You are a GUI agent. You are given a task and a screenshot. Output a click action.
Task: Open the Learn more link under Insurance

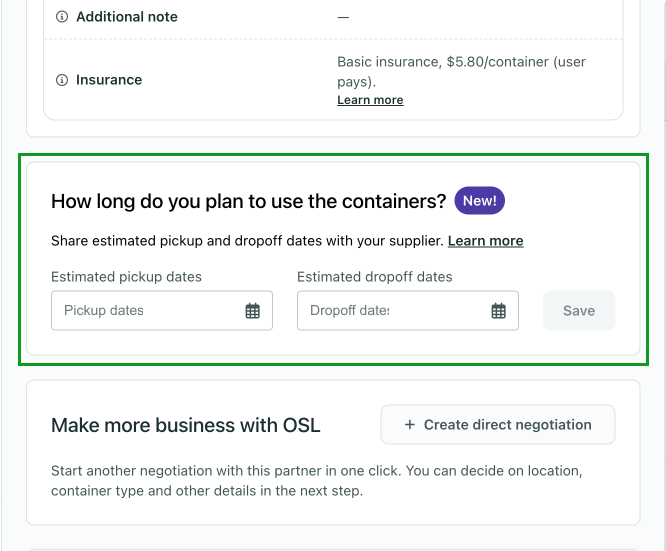pyautogui.click(x=370, y=100)
